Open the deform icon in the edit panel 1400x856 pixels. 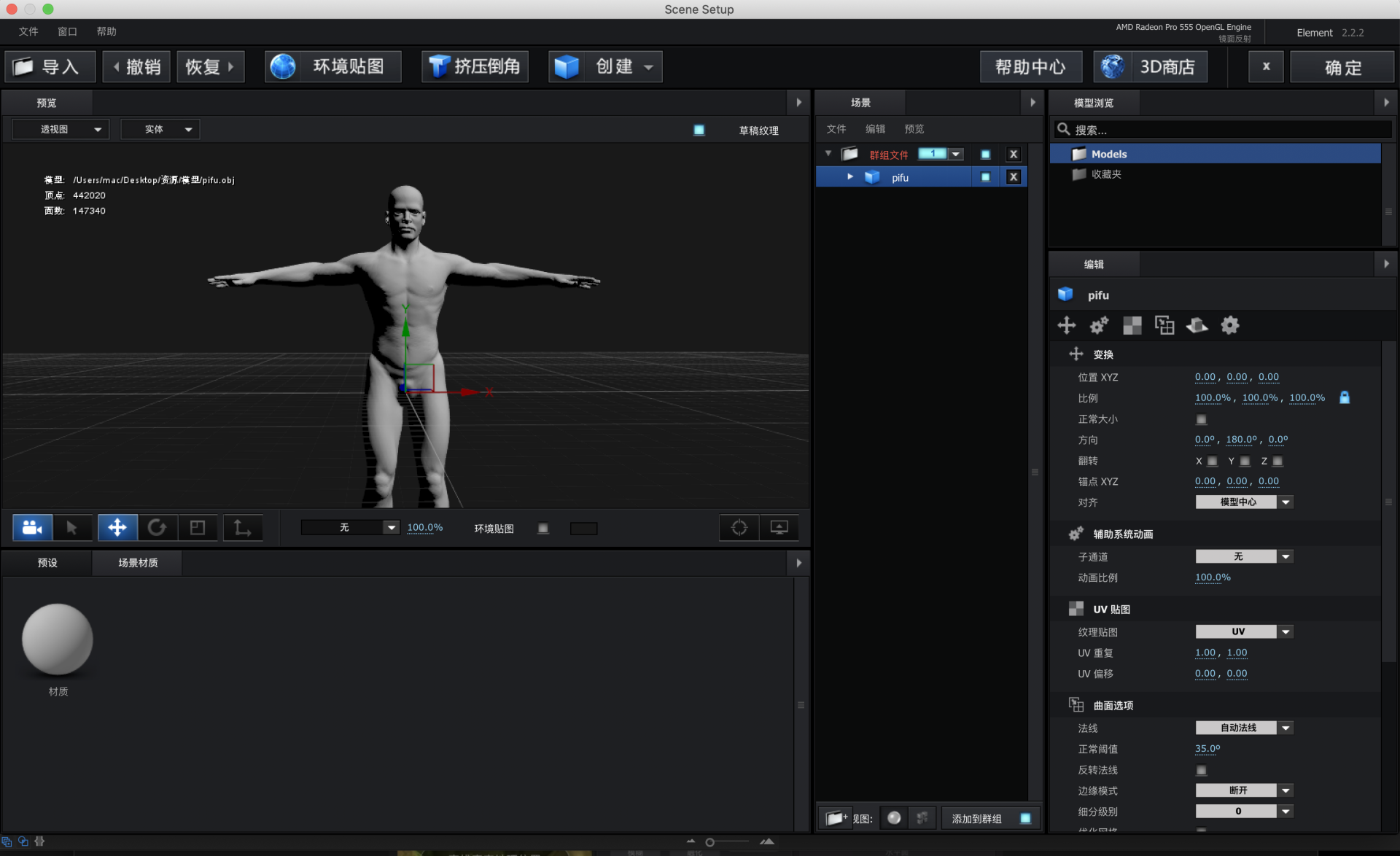1197,325
